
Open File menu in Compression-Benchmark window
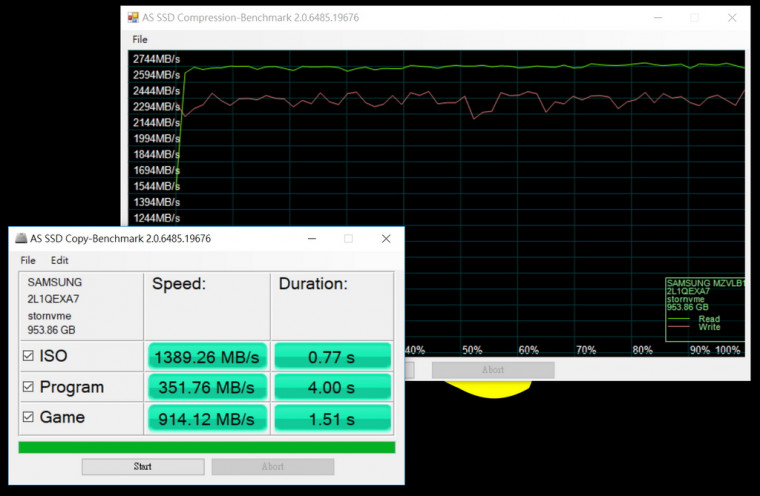click(140, 39)
